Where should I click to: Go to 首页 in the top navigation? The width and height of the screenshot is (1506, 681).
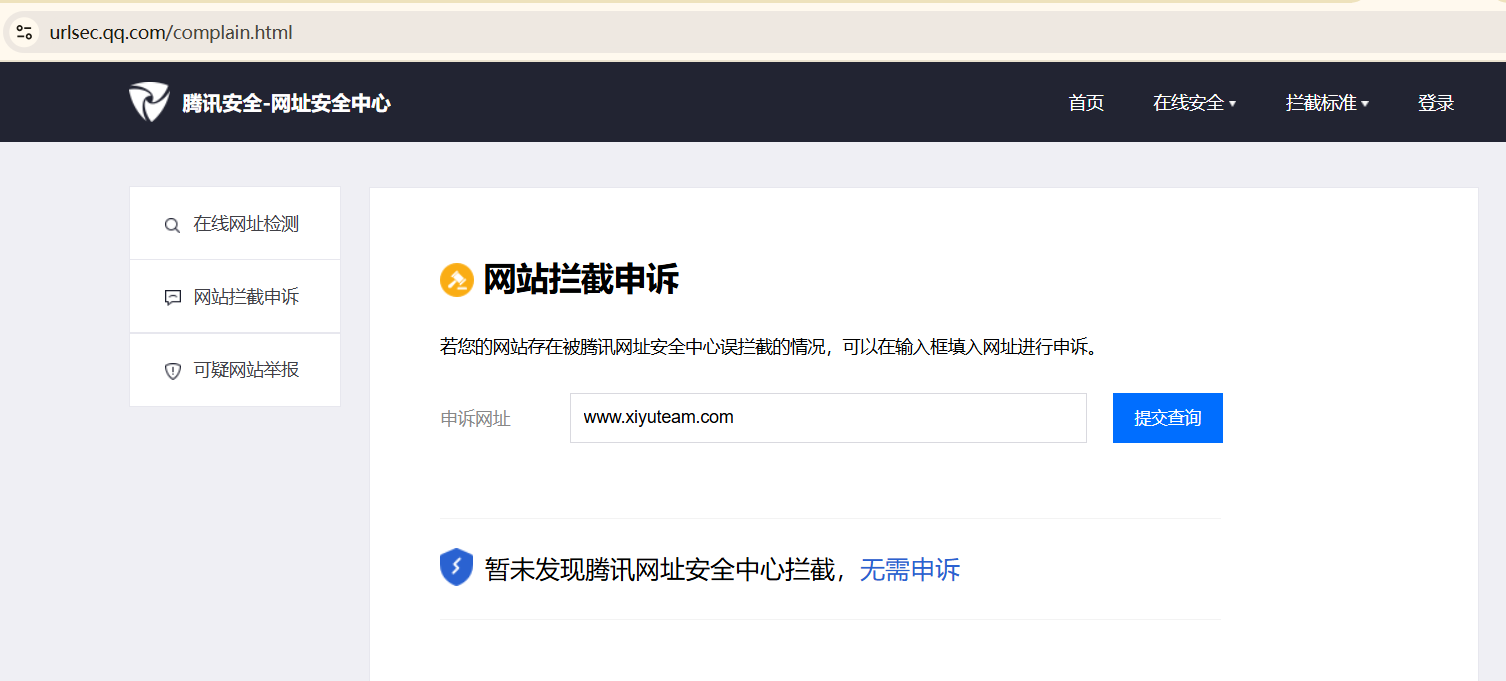click(1086, 103)
